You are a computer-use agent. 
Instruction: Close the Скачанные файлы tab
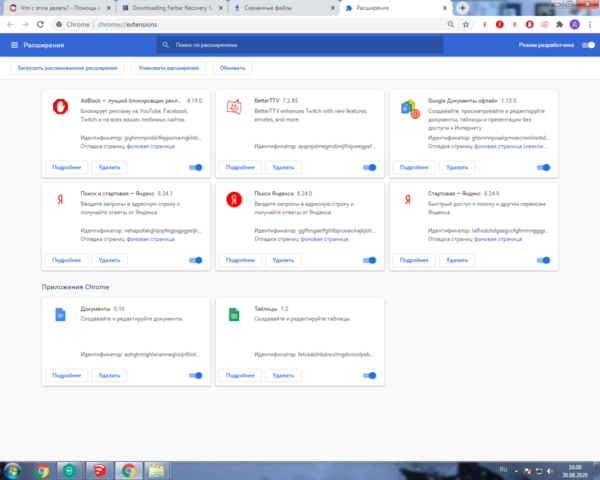point(333,8)
